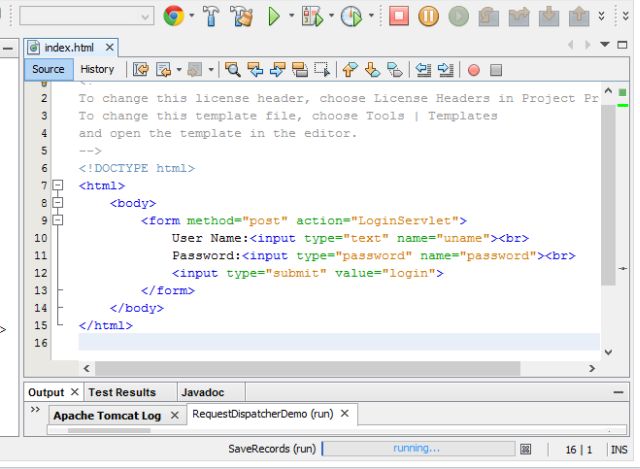Viewport: 640px width, 469px height.
Task: Click the Last Edit icon in editor toolbar
Action: (x=141, y=70)
